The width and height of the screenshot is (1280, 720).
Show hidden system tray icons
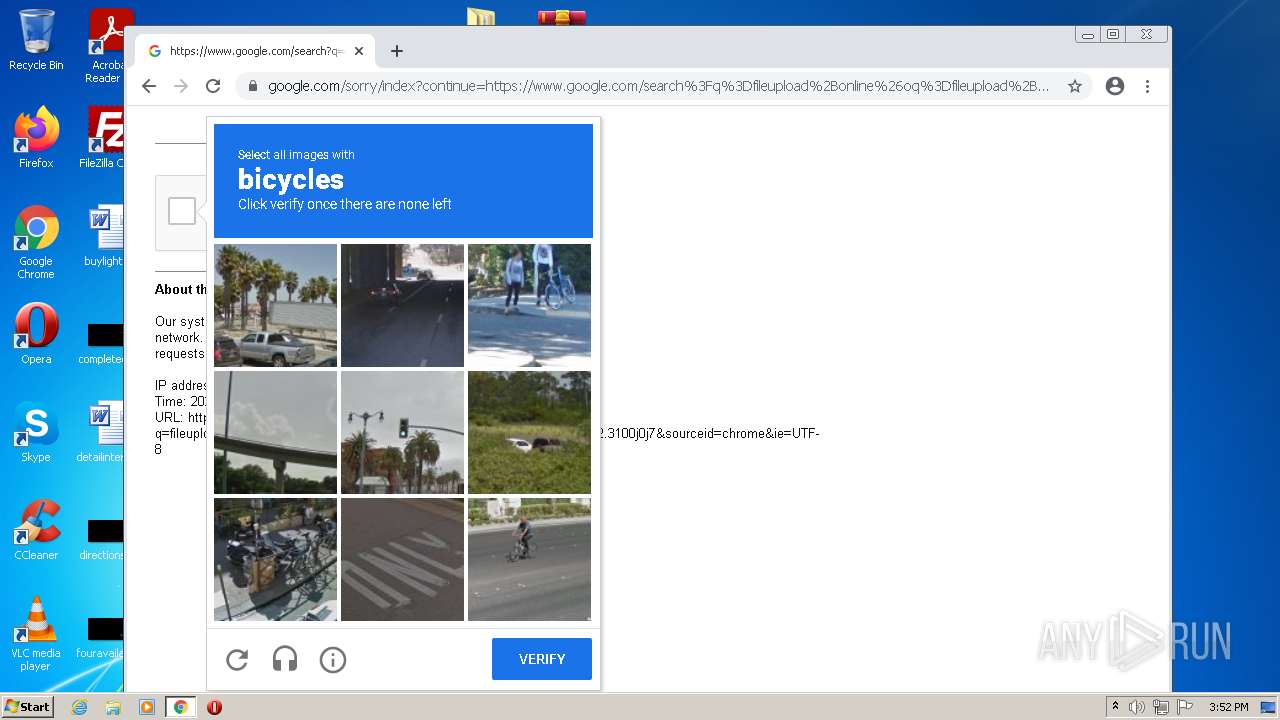1115,707
